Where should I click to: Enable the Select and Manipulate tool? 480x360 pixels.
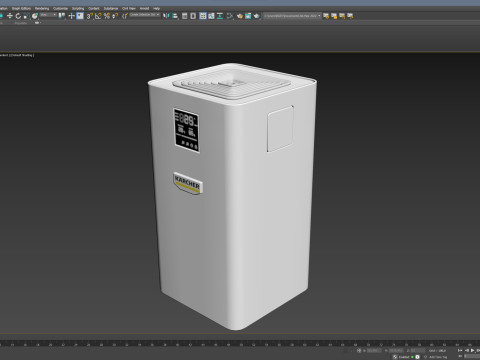point(71,16)
